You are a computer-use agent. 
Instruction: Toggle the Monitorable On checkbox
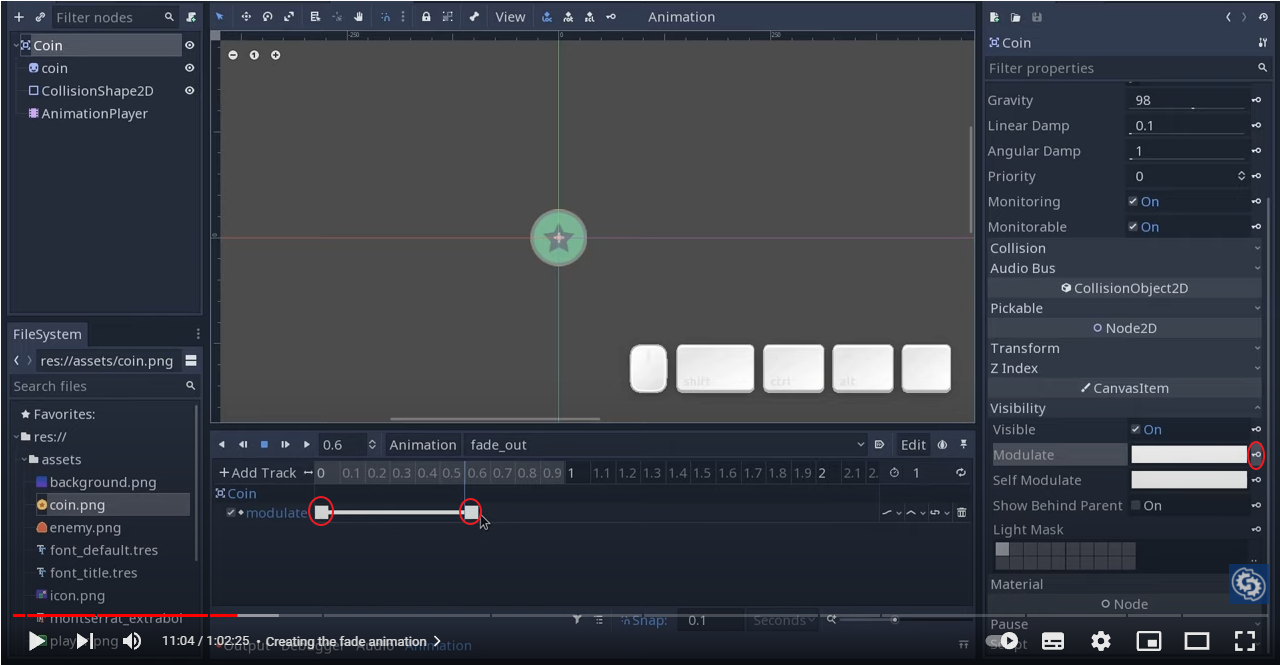point(1133,227)
